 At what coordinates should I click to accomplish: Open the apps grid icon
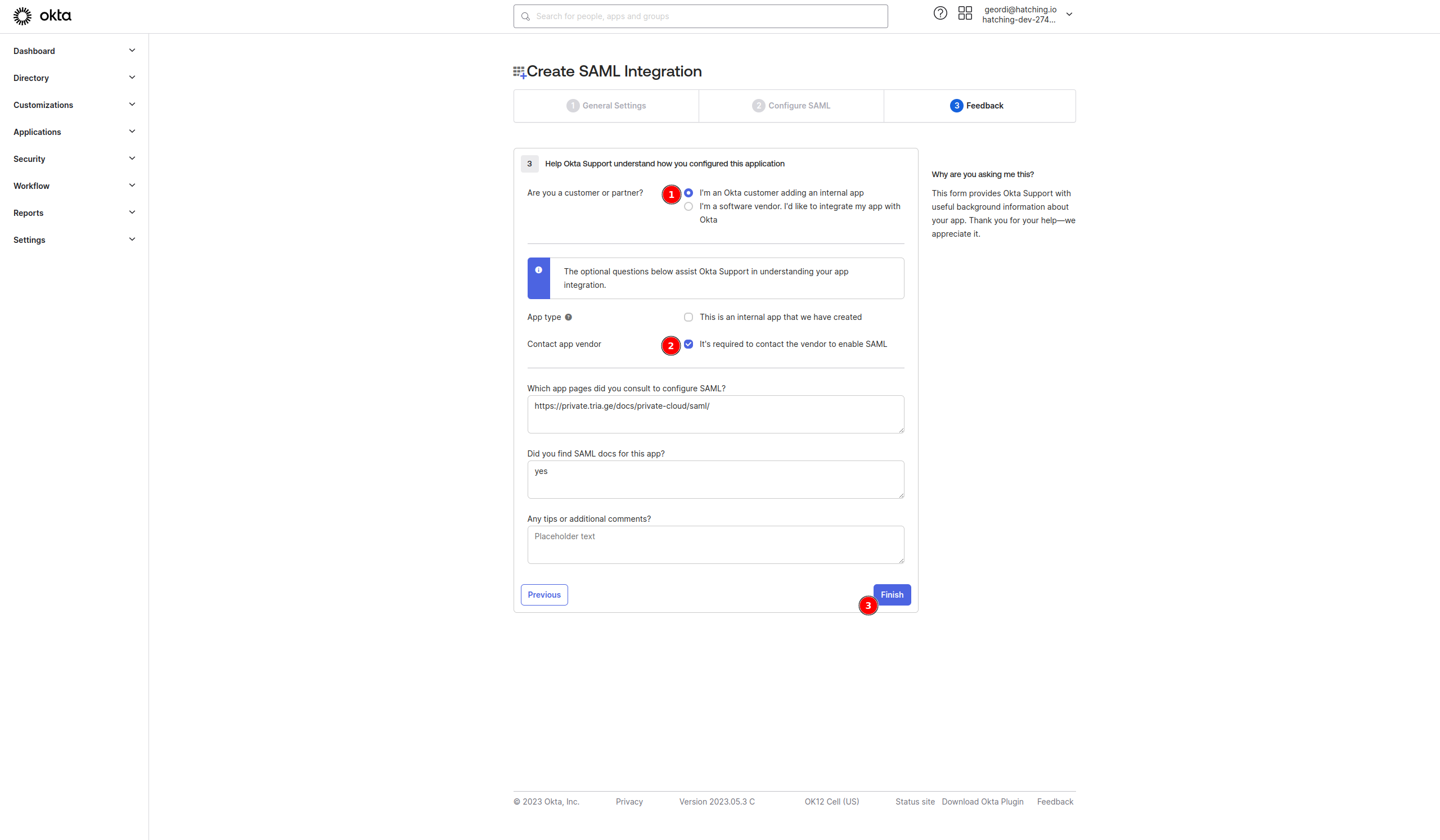click(965, 13)
